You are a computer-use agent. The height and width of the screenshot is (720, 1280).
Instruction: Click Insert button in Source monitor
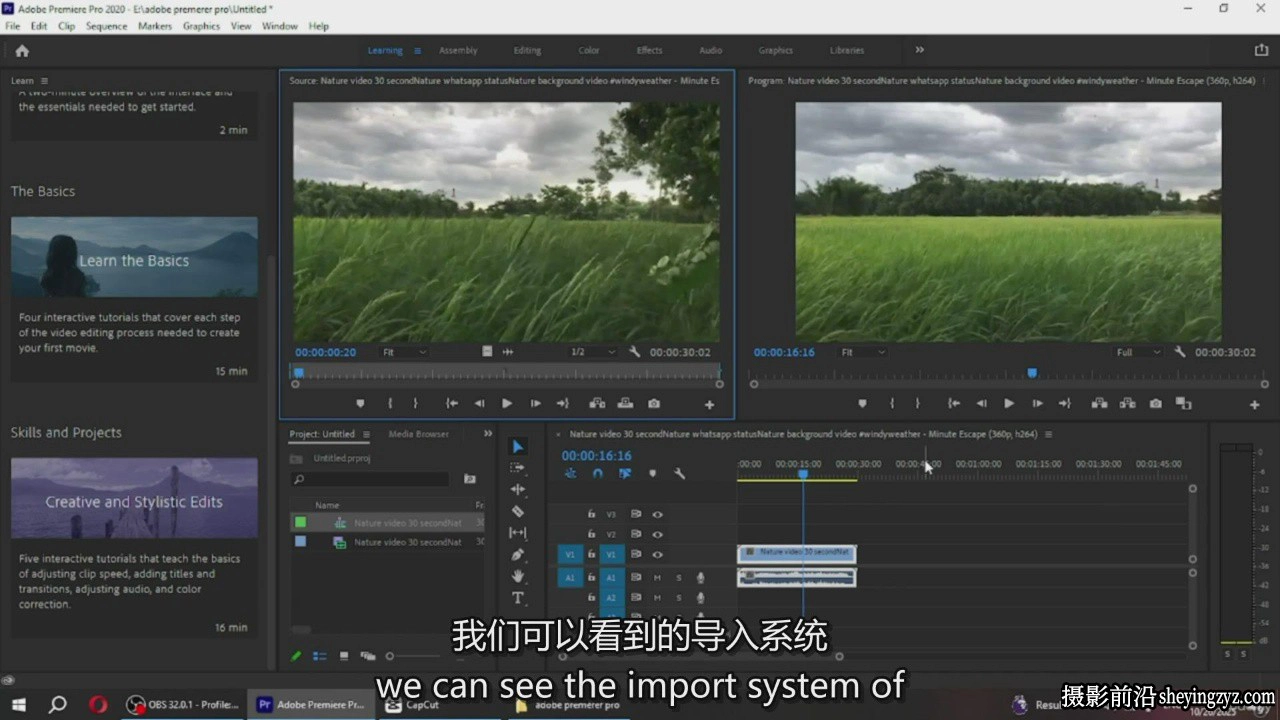(597, 404)
